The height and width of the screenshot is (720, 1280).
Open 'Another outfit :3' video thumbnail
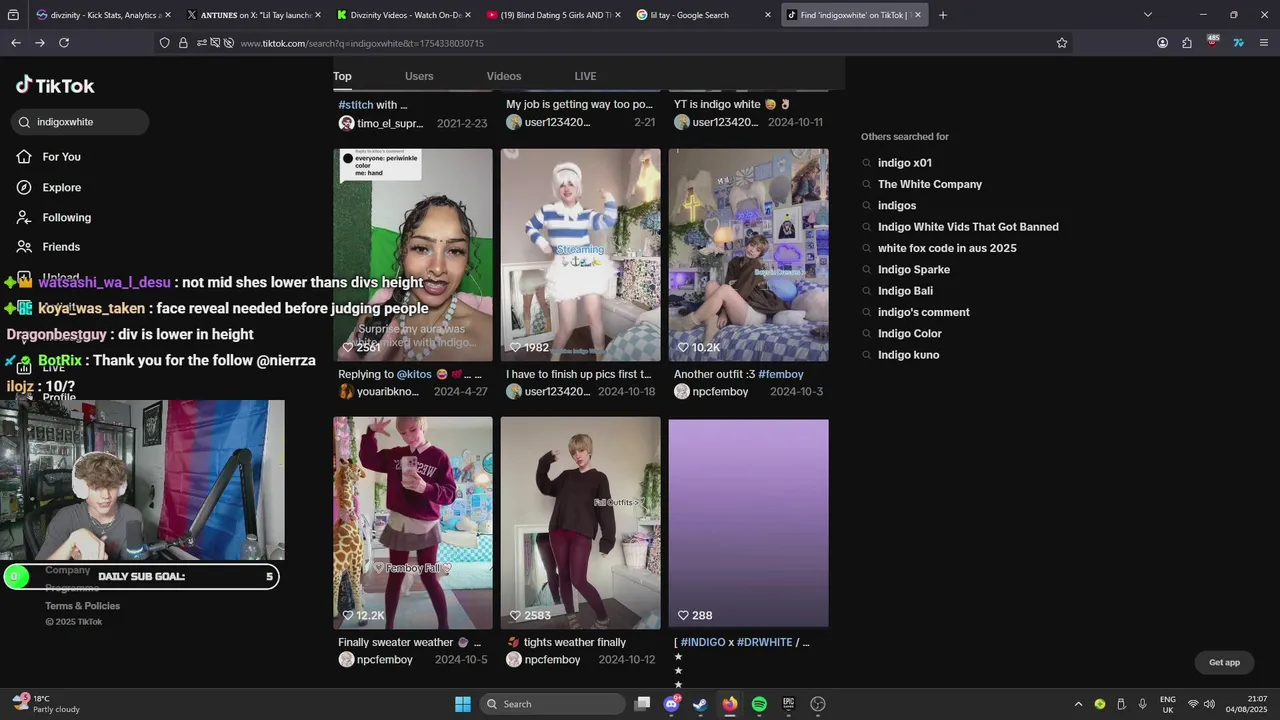pyautogui.click(x=748, y=255)
